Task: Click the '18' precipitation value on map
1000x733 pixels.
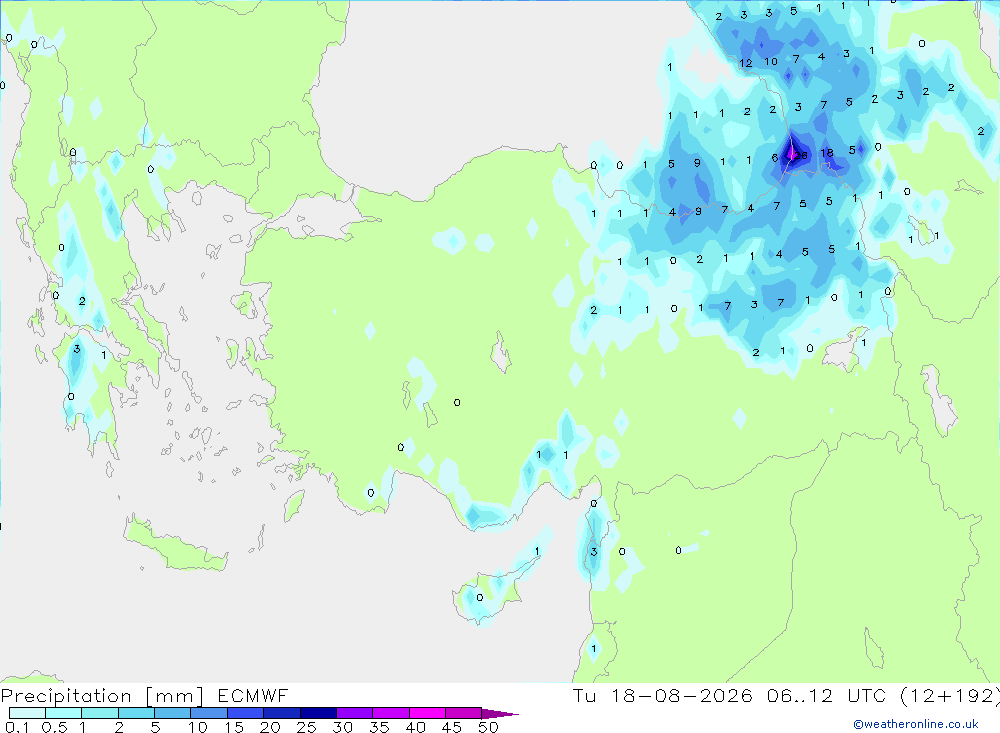Action: [827, 152]
